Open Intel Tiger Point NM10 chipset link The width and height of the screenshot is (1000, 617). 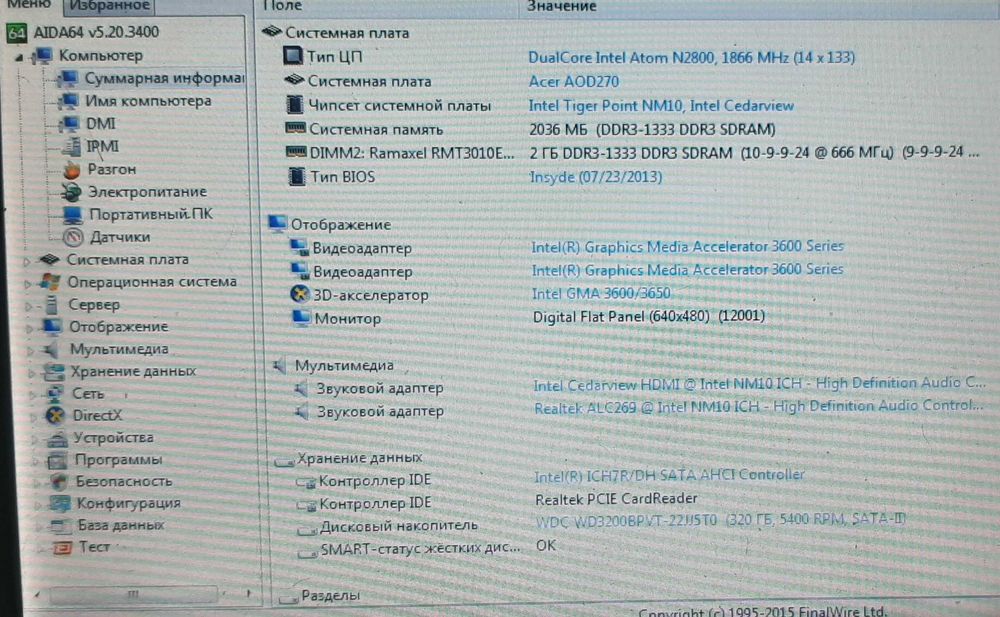661,105
